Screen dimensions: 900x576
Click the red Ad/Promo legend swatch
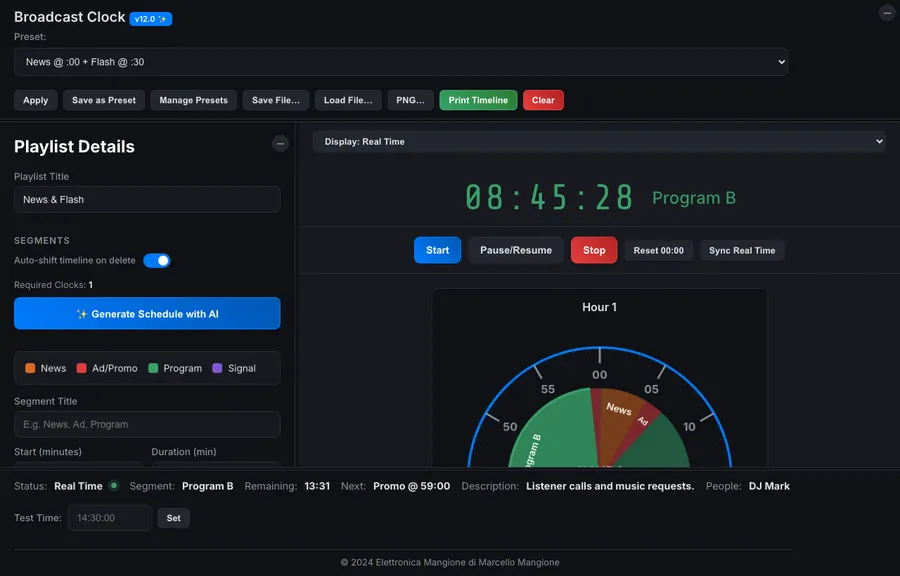[82, 368]
